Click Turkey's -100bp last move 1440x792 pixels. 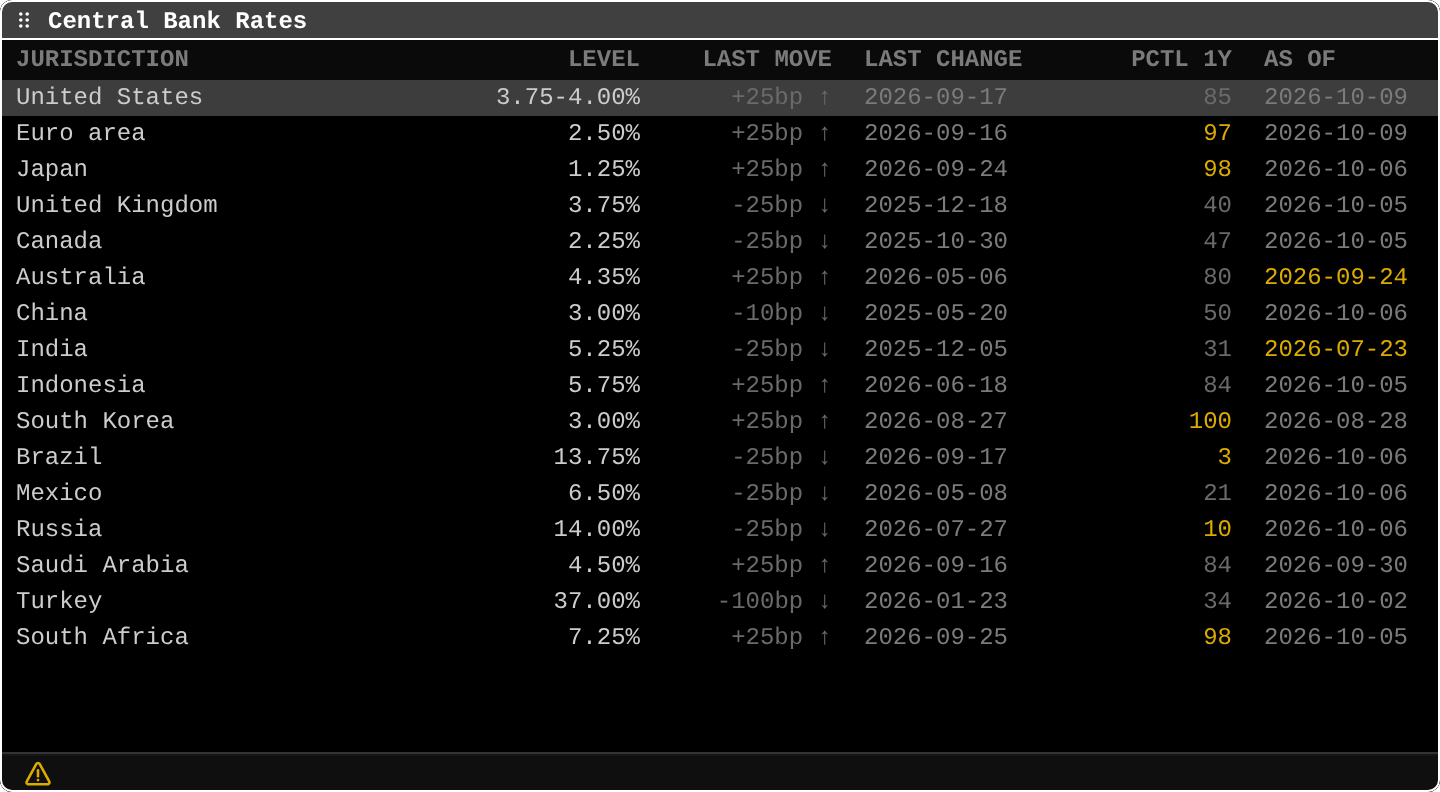774,601
